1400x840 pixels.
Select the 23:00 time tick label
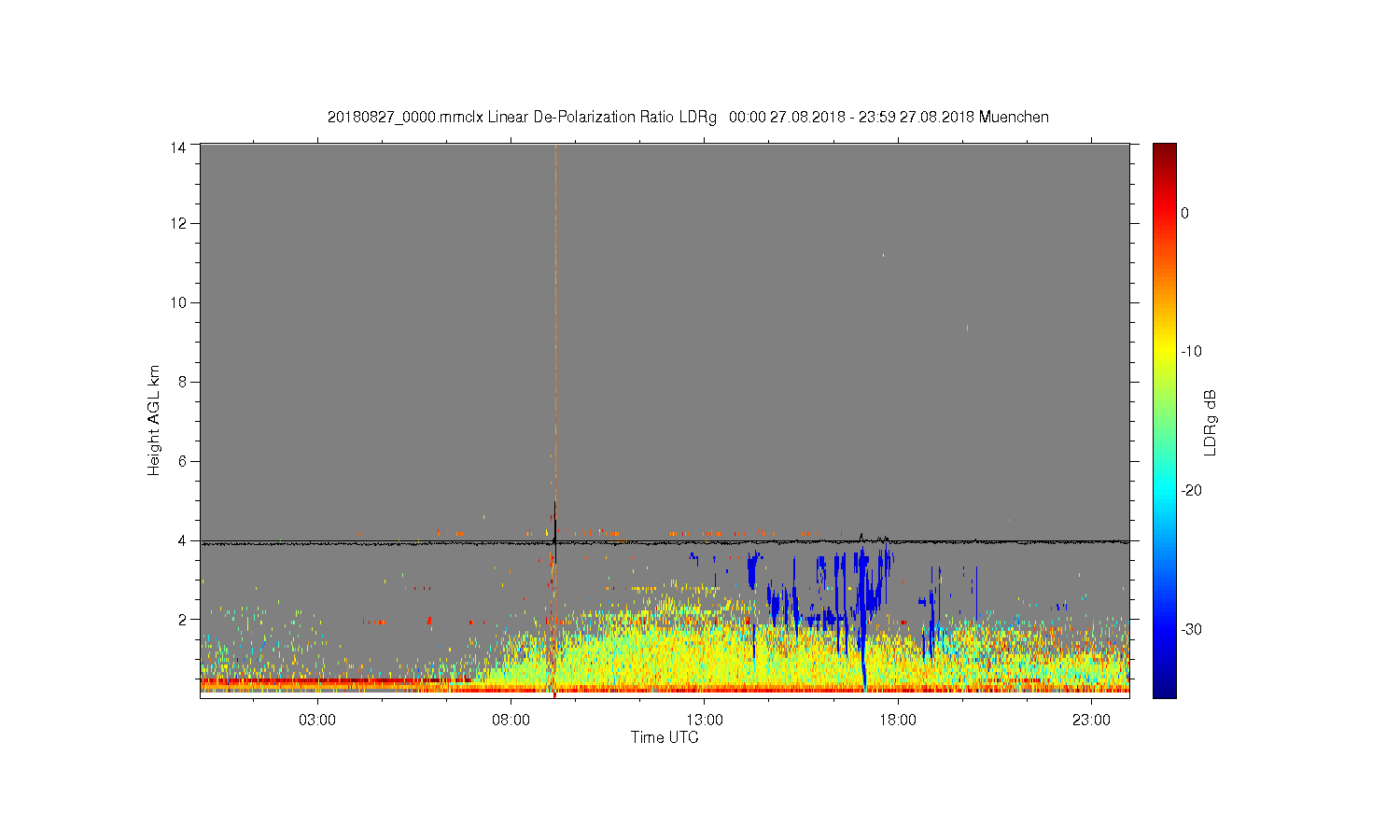coord(1091,721)
